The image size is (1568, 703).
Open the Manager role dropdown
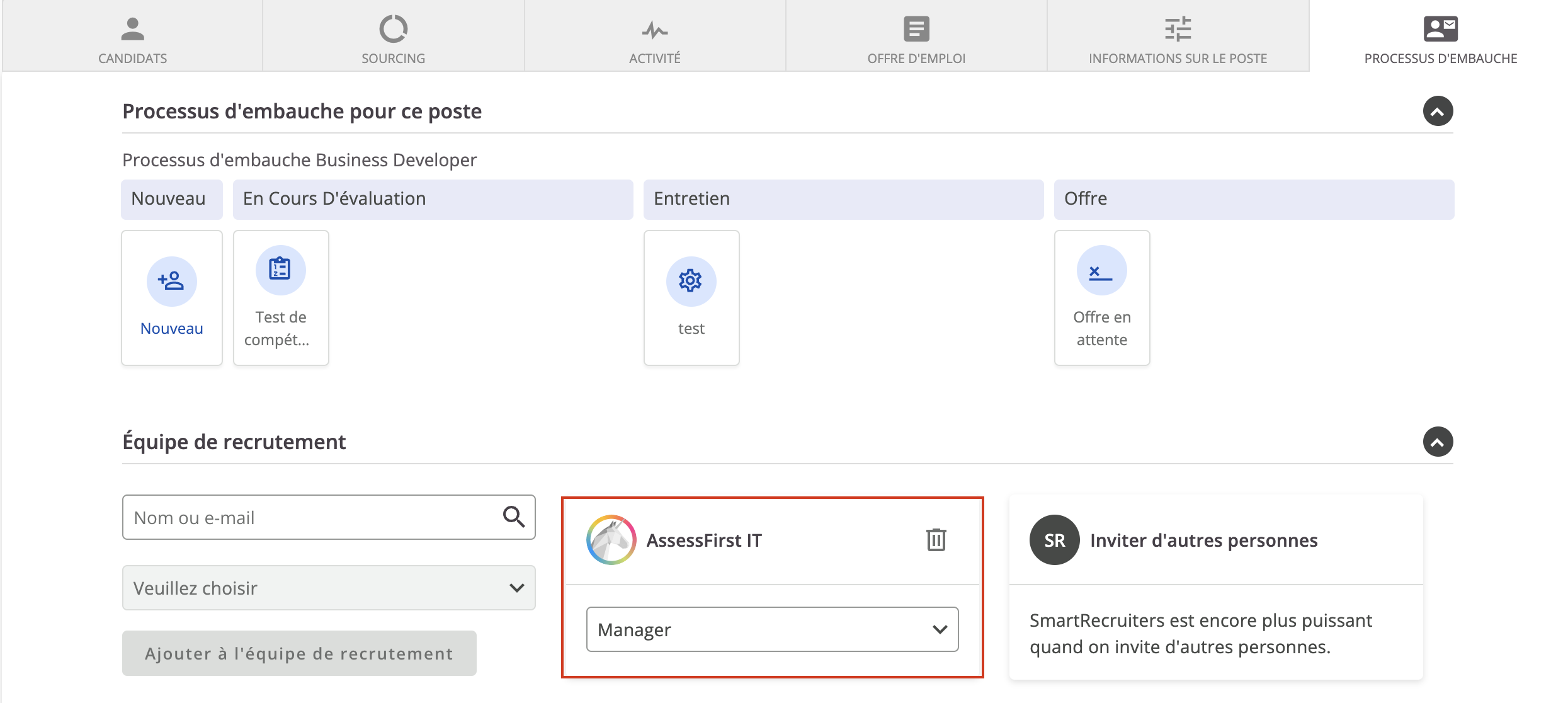[x=772, y=629]
